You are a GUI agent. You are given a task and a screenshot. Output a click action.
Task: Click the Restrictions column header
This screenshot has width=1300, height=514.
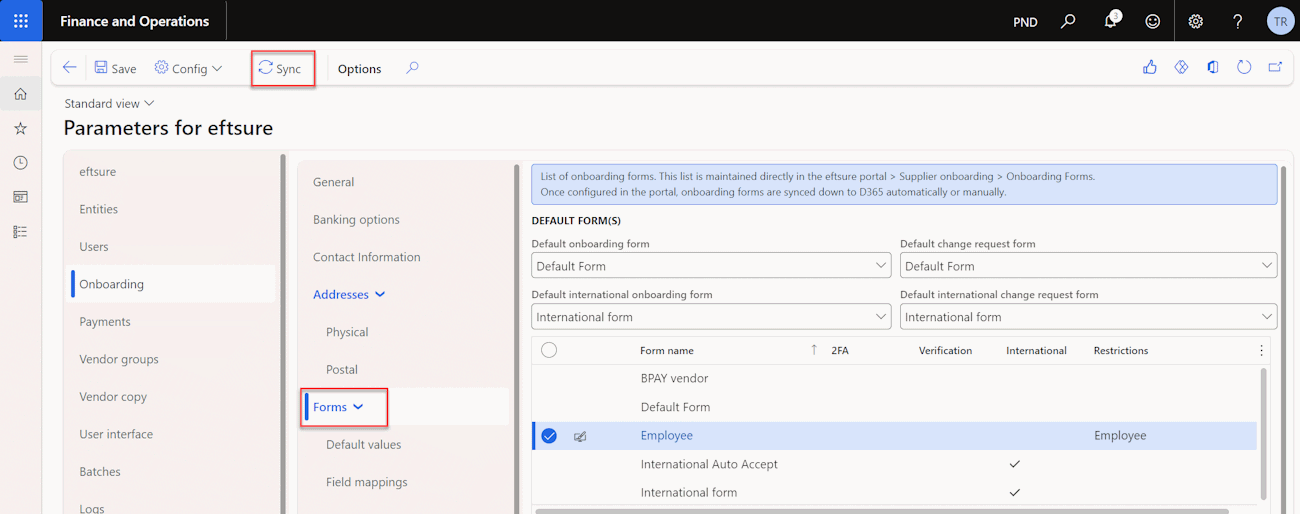click(1120, 350)
